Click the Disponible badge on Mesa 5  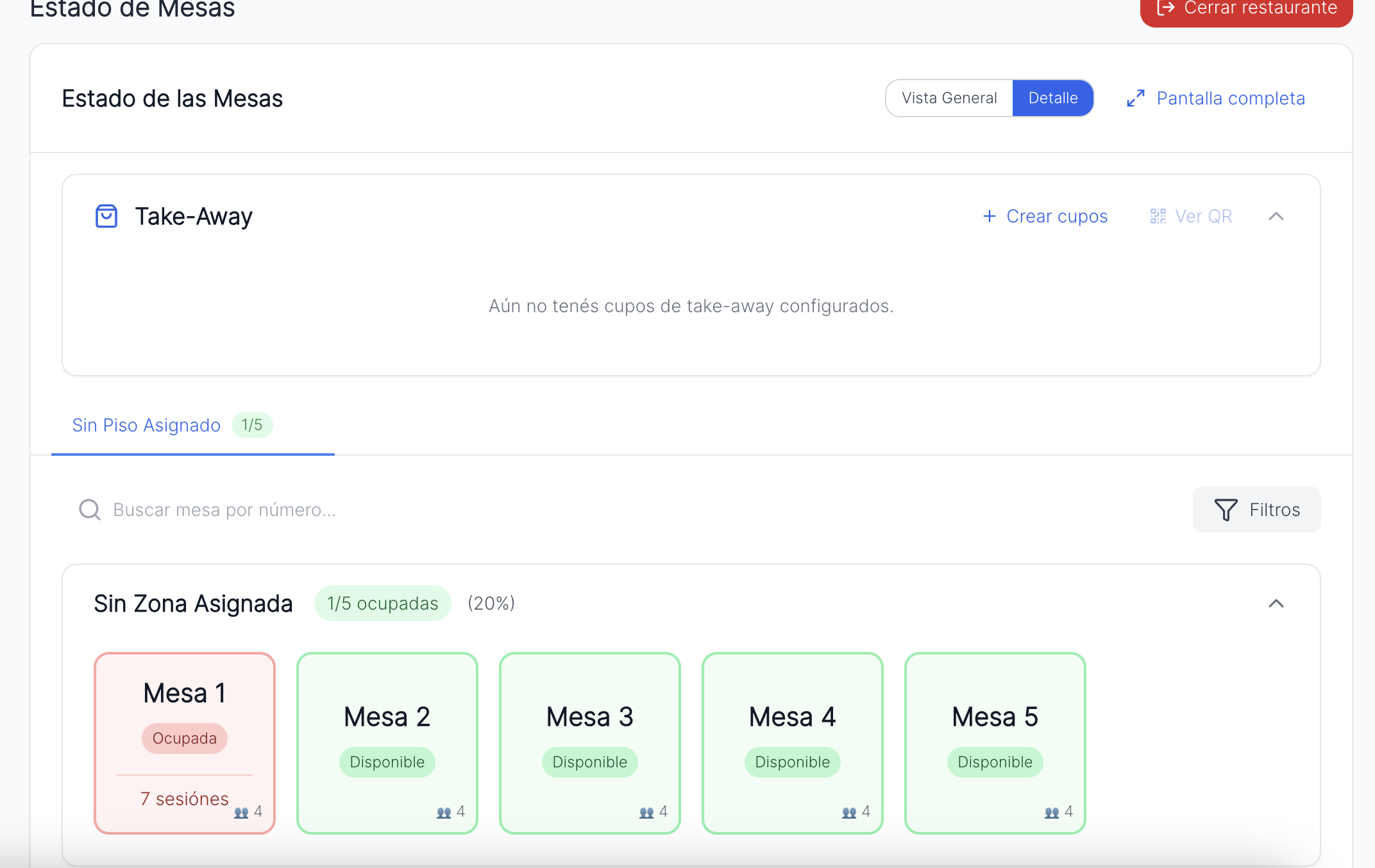click(995, 762)
